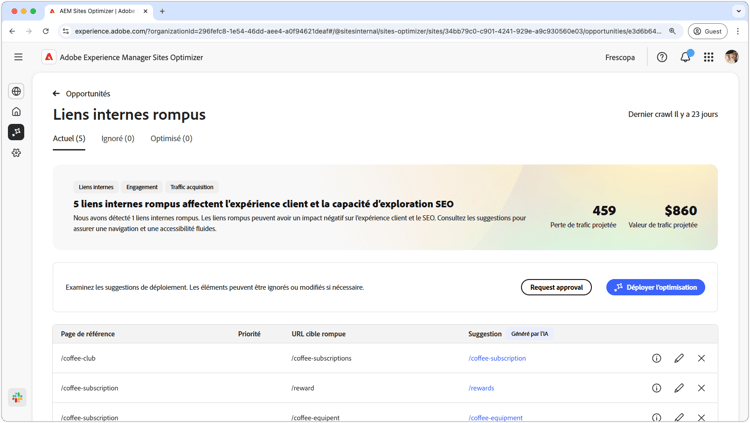Open the globe sites icon in sidebar
Screen dimensions: 750x423
click(16, 91)
